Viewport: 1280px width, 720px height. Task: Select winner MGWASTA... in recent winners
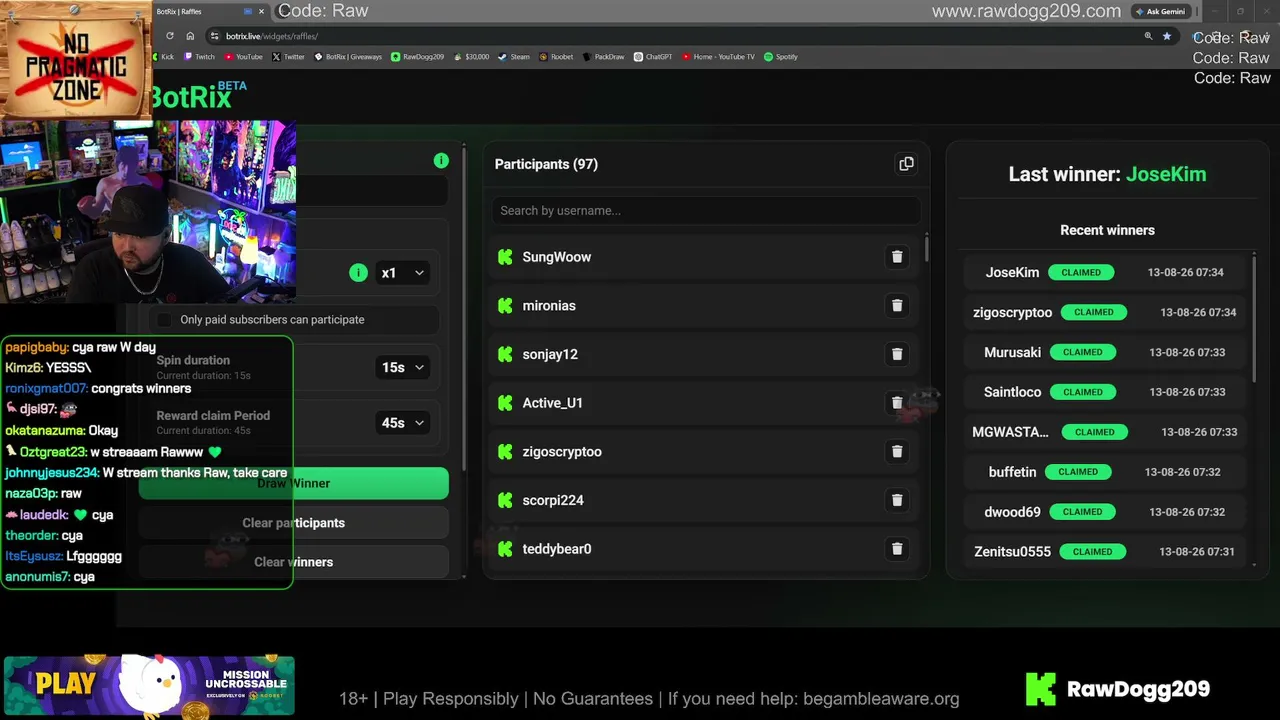pyautogui.click(x=1107, y=432)
